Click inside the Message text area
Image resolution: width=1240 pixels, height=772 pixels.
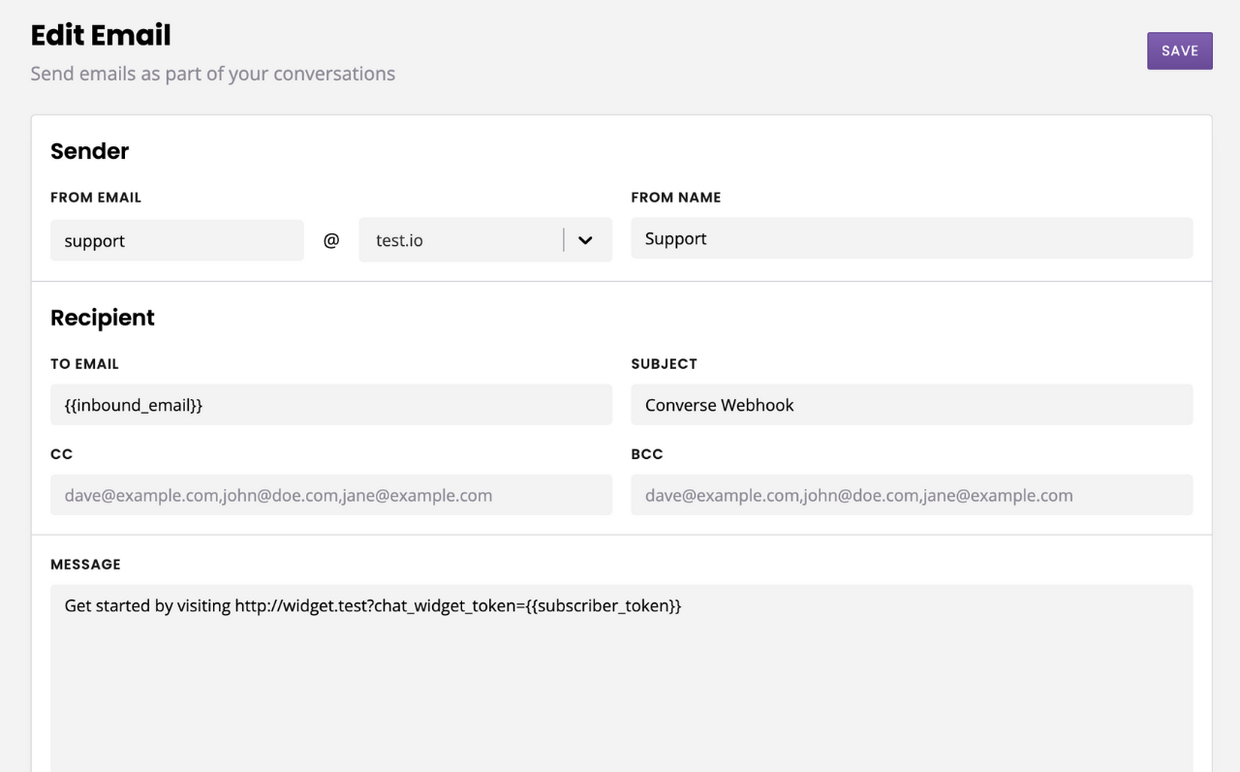tap(621, 678)
